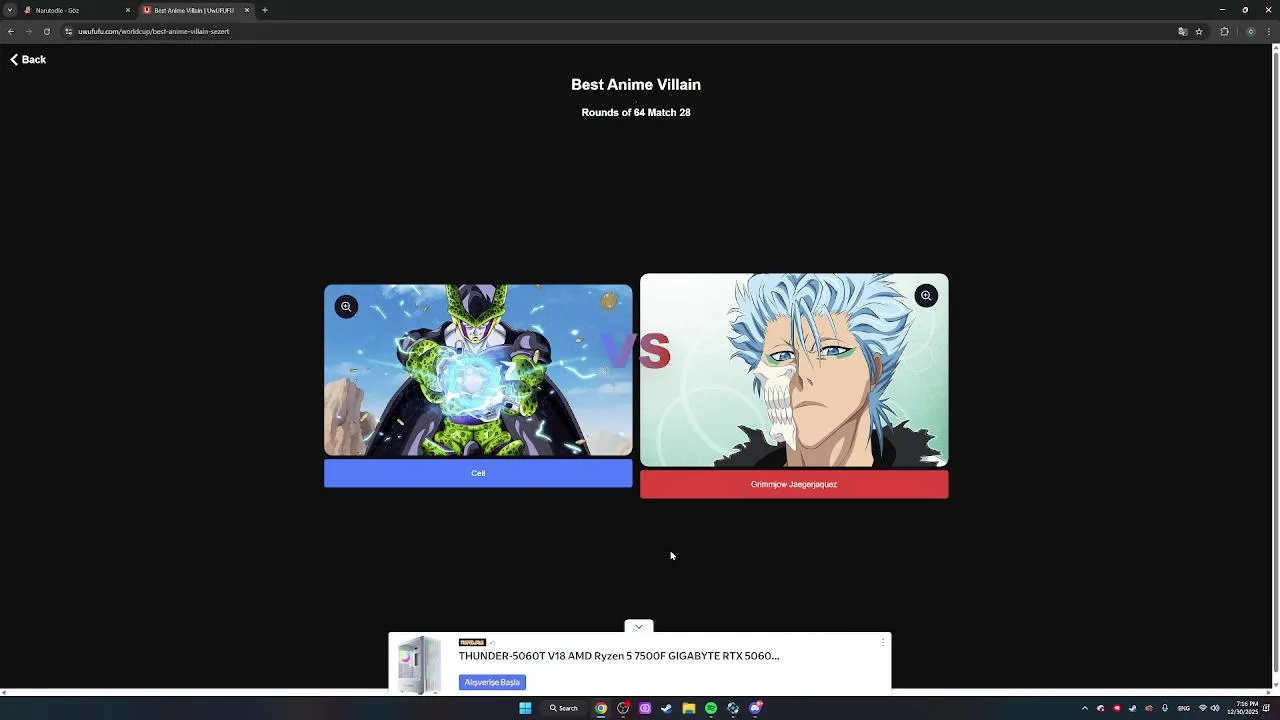Viewport: 1280px width, 720px height.
Task: Bookmark this page with star icon
Action: click(x=1199, y=31)
